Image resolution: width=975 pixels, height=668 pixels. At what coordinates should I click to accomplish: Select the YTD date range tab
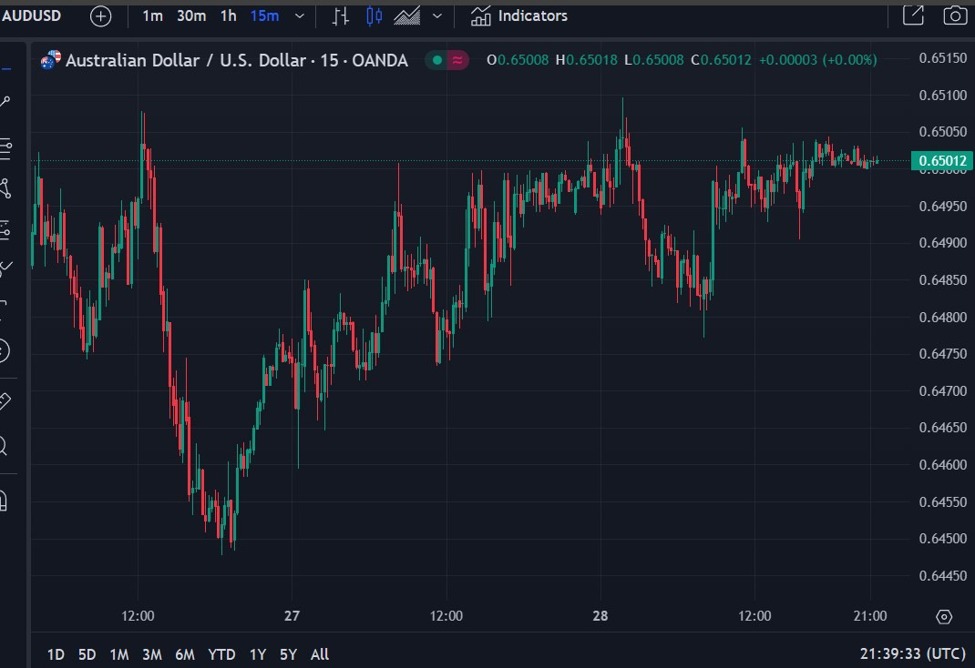221,655
